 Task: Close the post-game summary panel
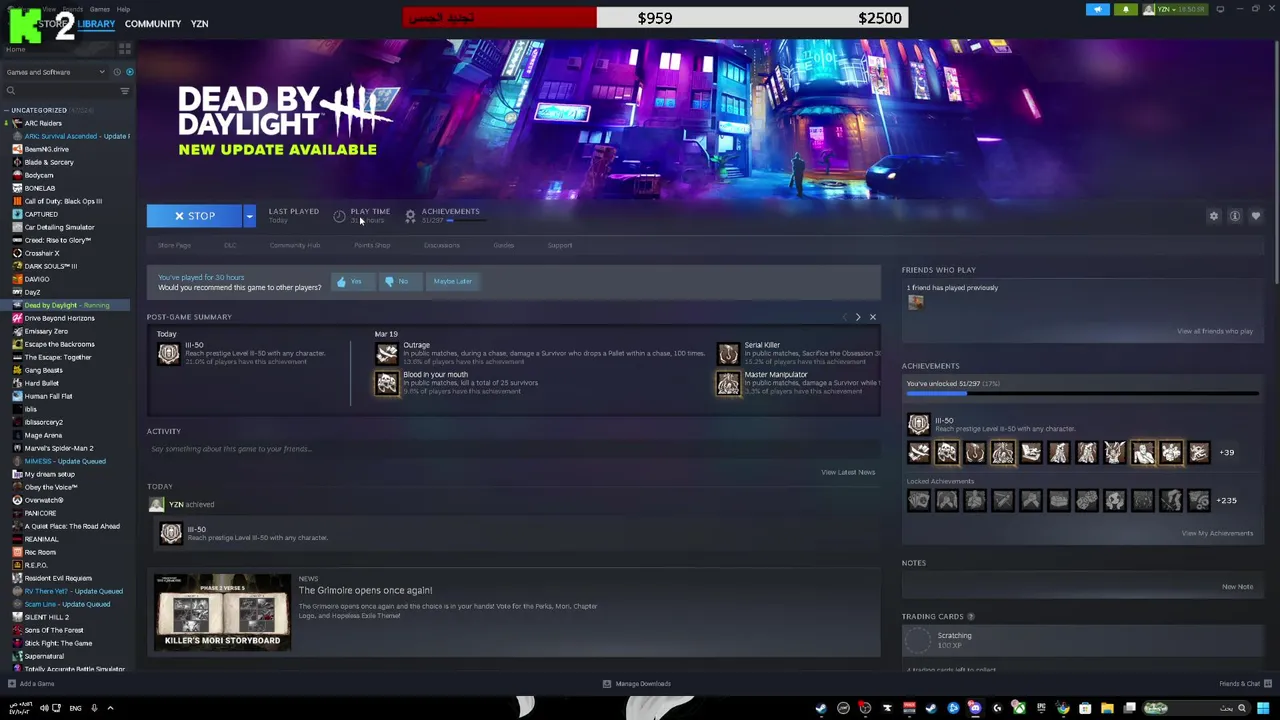(x=872, y=317)
